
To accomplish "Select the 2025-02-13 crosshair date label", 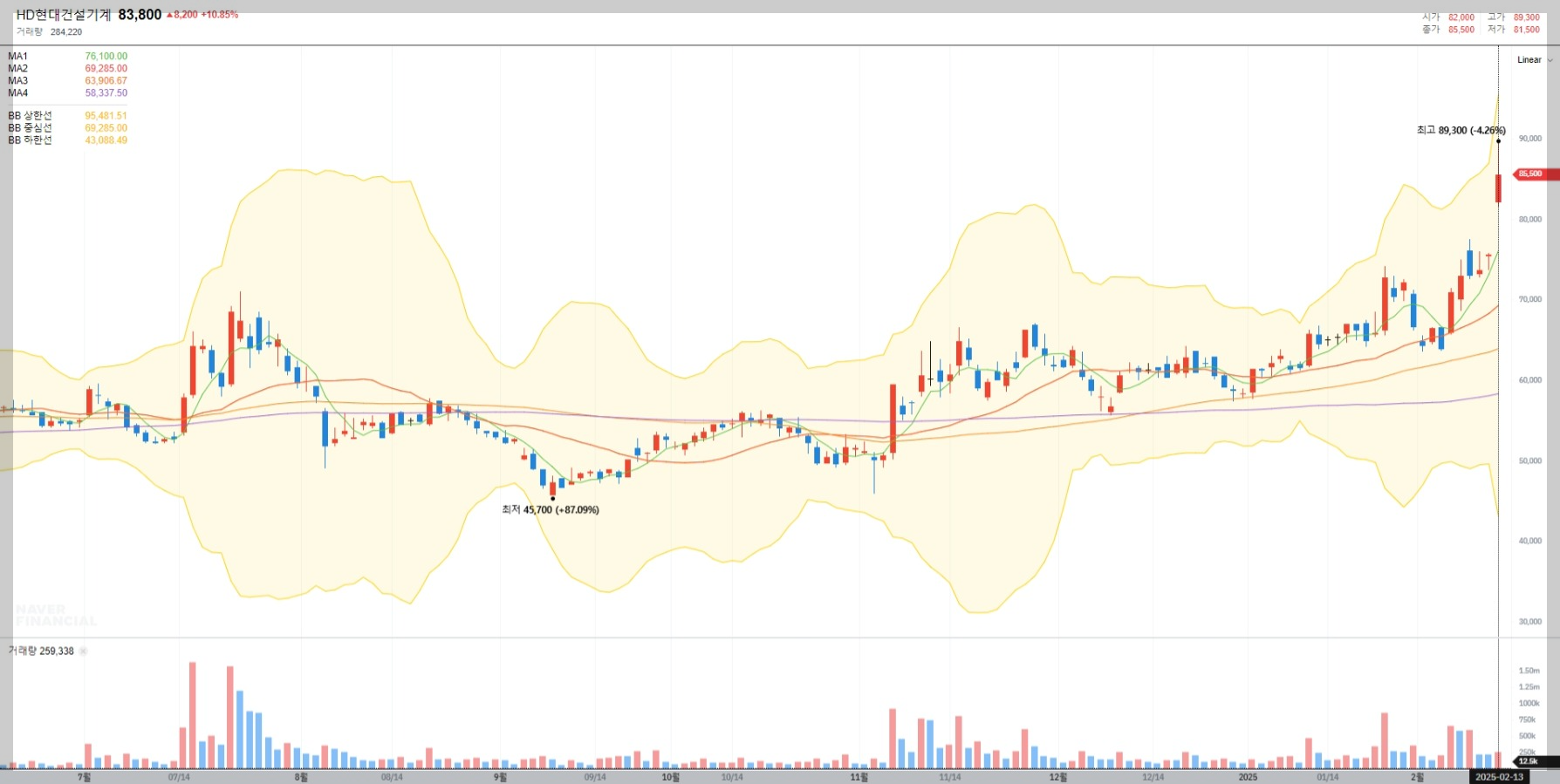I will click(x=1499, y=777).
